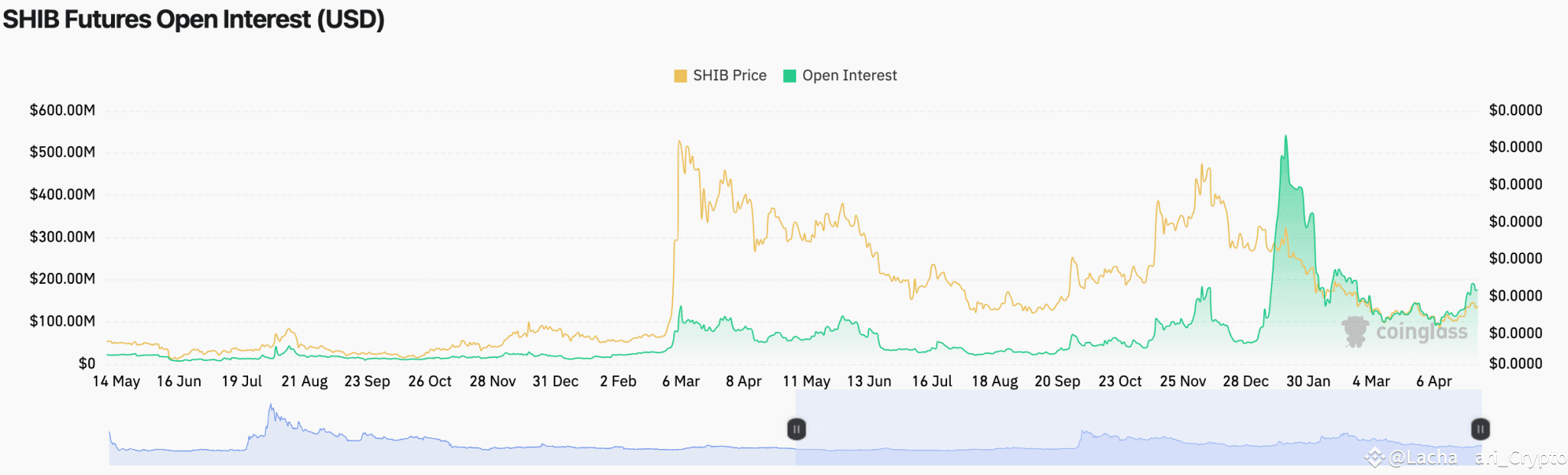This screenshot has width=1568, height=475.
Task: Click the 6 Mar date axis label
Action: [x=681, y=381]
